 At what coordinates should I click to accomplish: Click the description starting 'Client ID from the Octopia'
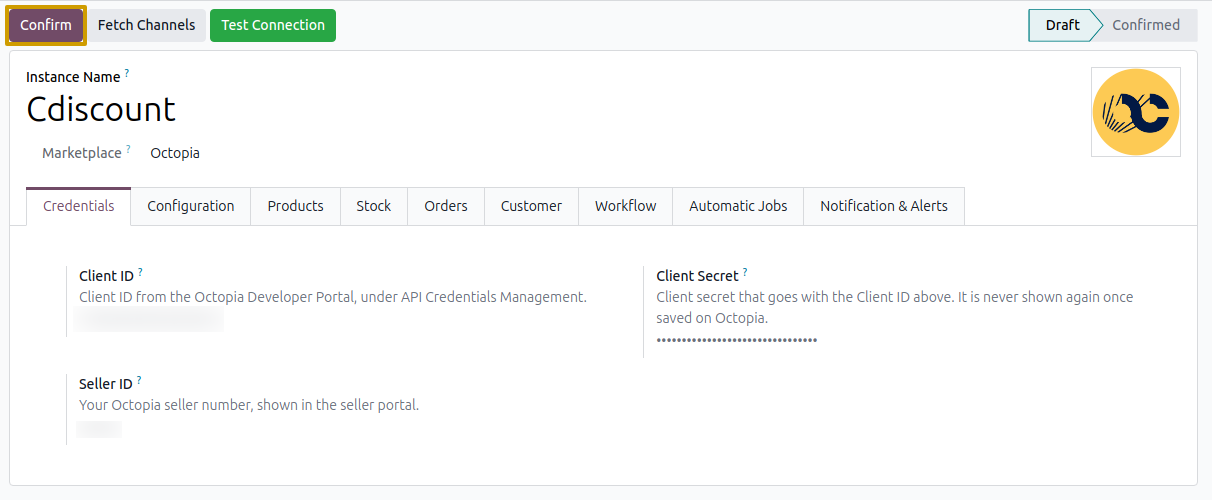click(333, 297)
